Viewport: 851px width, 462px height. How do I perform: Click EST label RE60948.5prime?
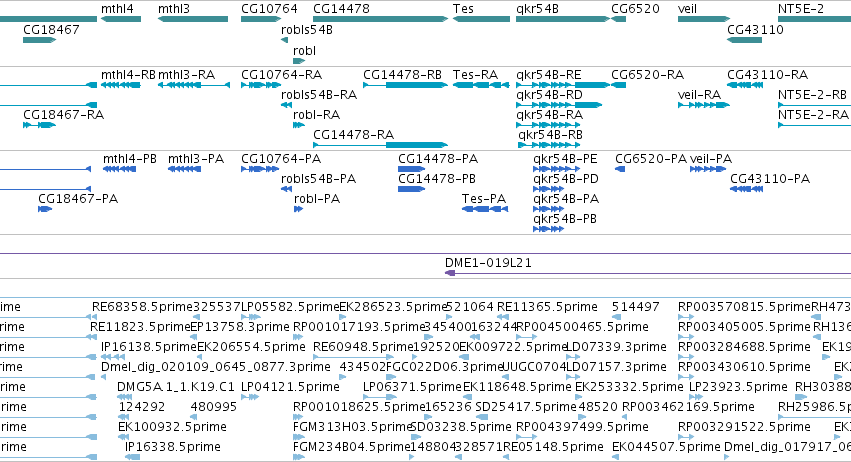click(363, 346)
